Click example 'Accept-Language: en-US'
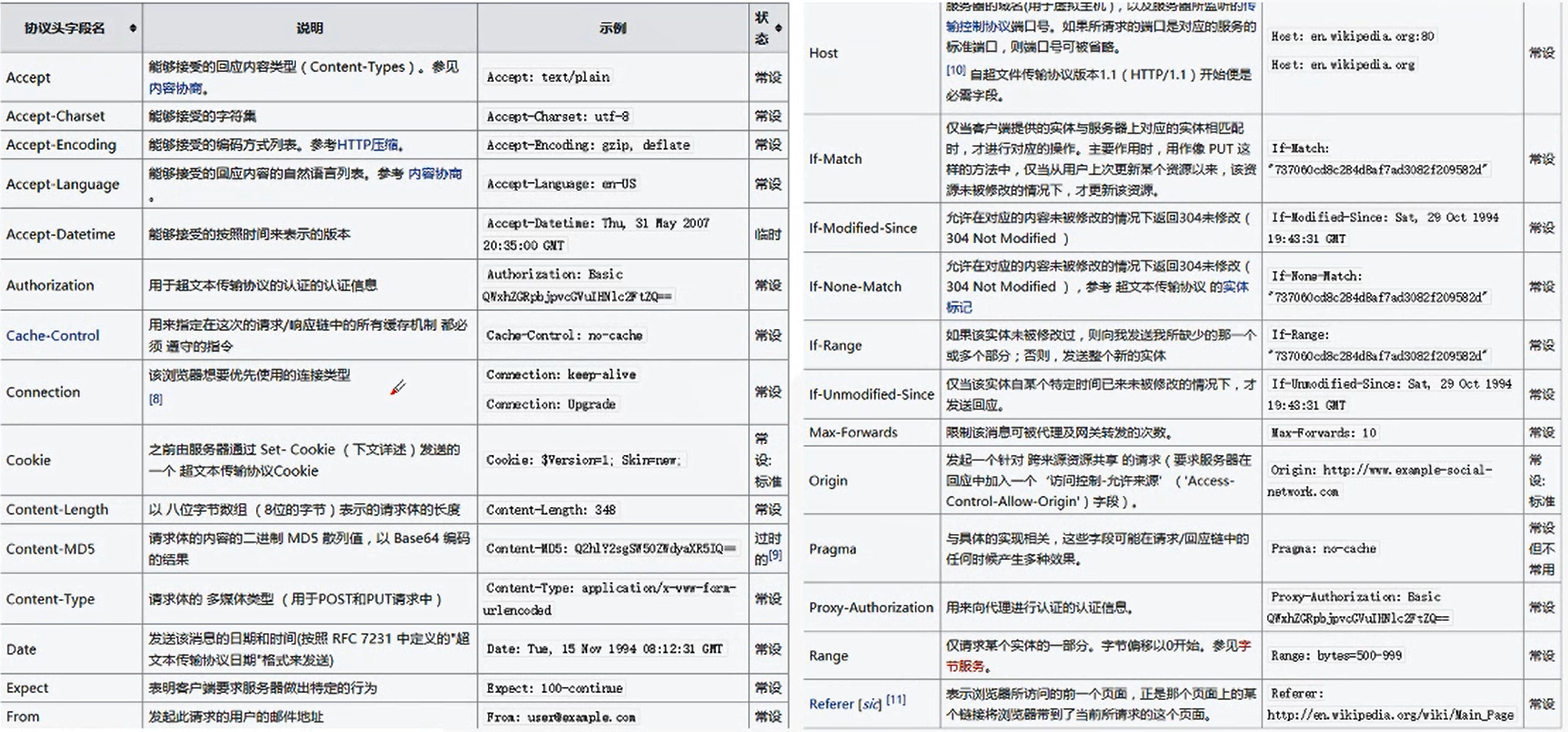 tap(561, 184)
